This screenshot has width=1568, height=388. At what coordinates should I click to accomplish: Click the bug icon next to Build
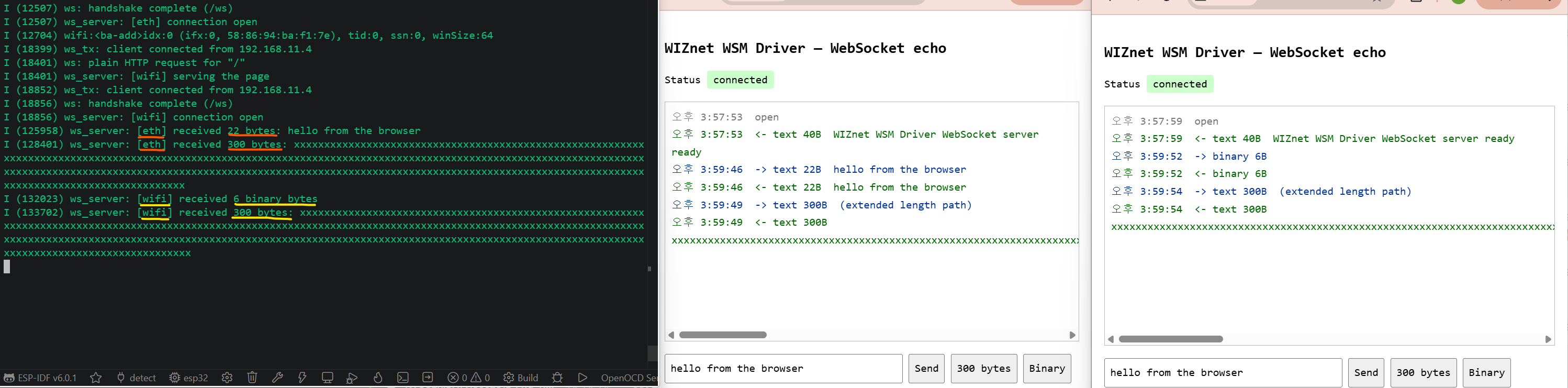(x=557, y=378)
